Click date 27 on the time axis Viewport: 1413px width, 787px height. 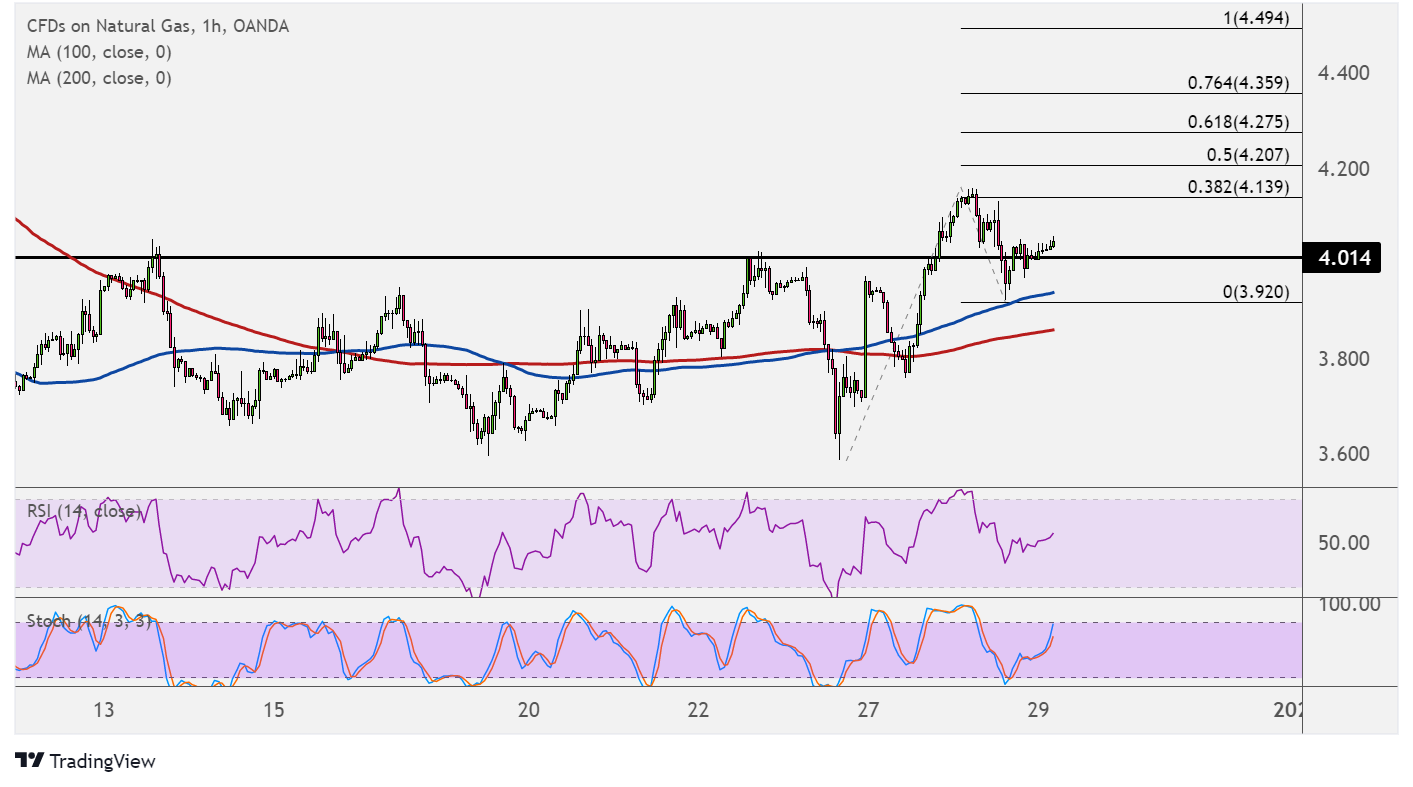pyautogui.click(x=868, y=710)
